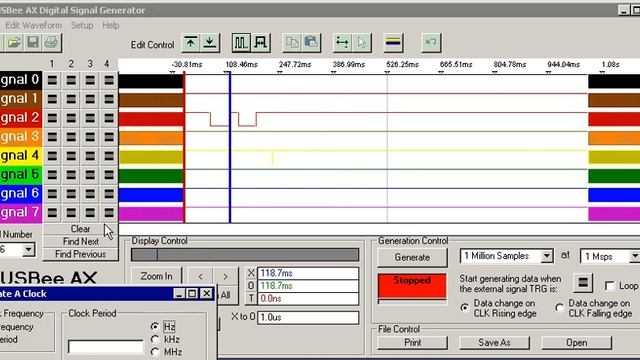The width and height of the screenshot is (640, 360).
Task: Click the 526.25ms timeline marker
Action: click(402, 64)
